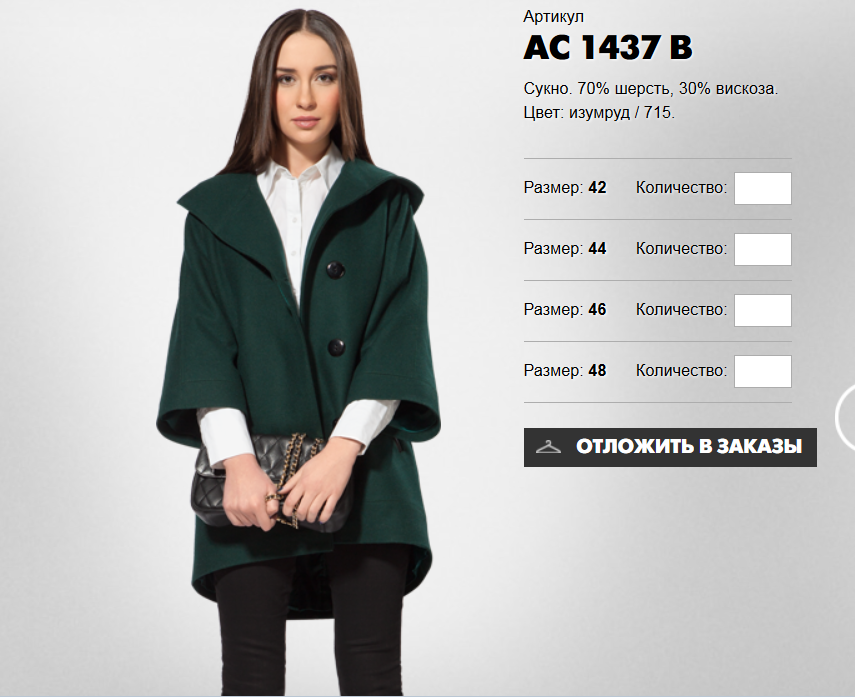Focus the quantity field for size 42

762,188
